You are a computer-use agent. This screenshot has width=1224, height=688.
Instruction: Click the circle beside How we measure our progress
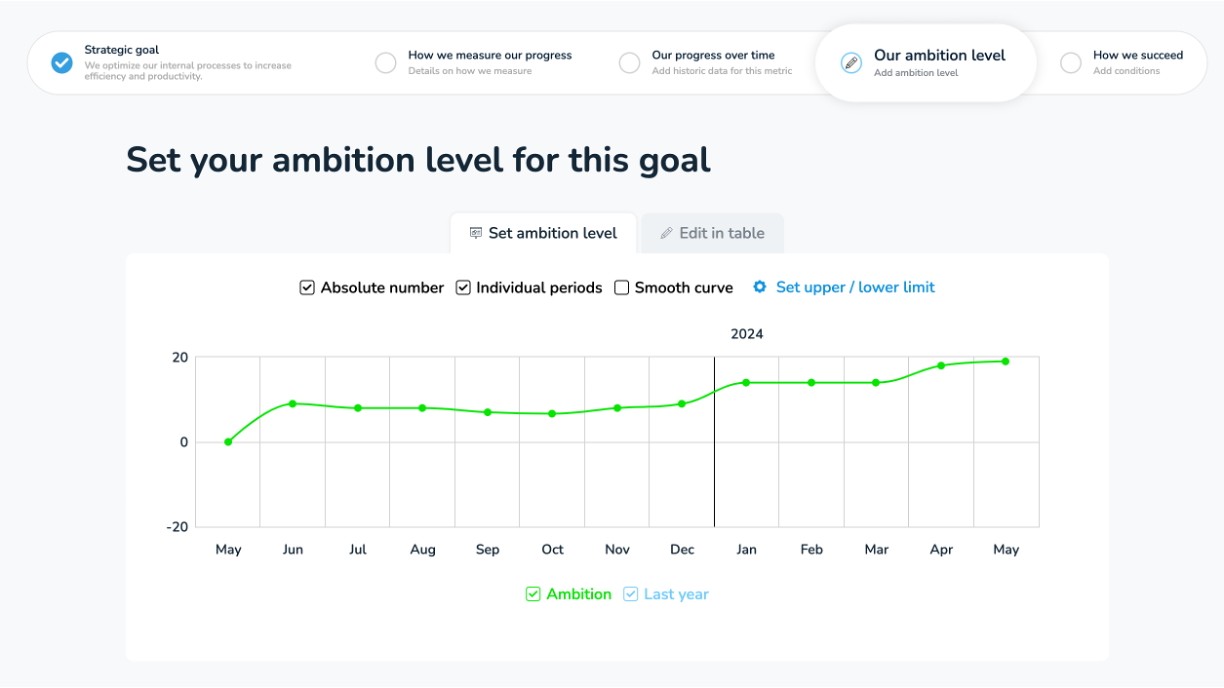386,62
